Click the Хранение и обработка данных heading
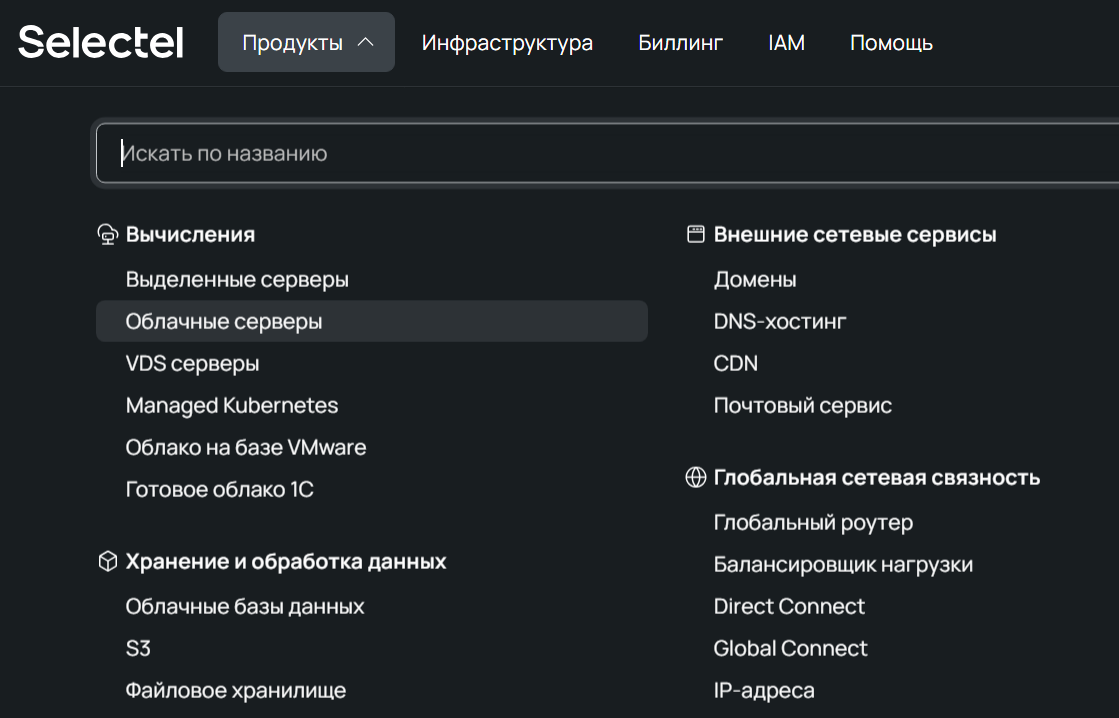Screen dimensions: 1119x718 (286, 562)
